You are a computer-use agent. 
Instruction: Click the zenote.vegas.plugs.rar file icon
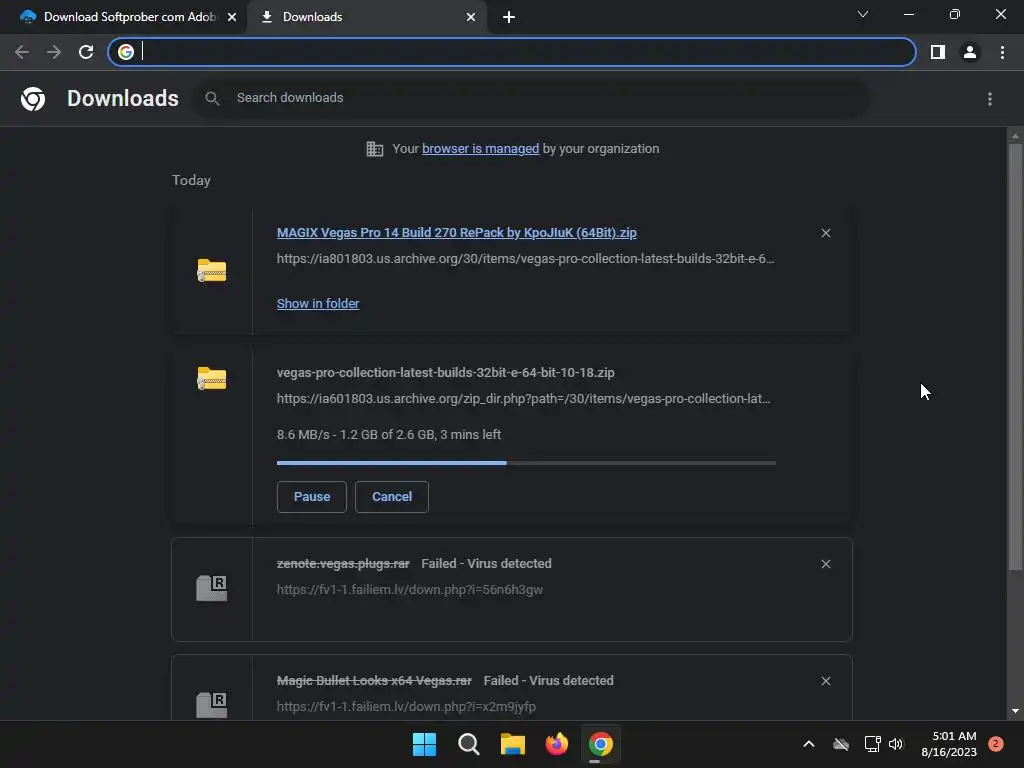click(x=212, y=588)
